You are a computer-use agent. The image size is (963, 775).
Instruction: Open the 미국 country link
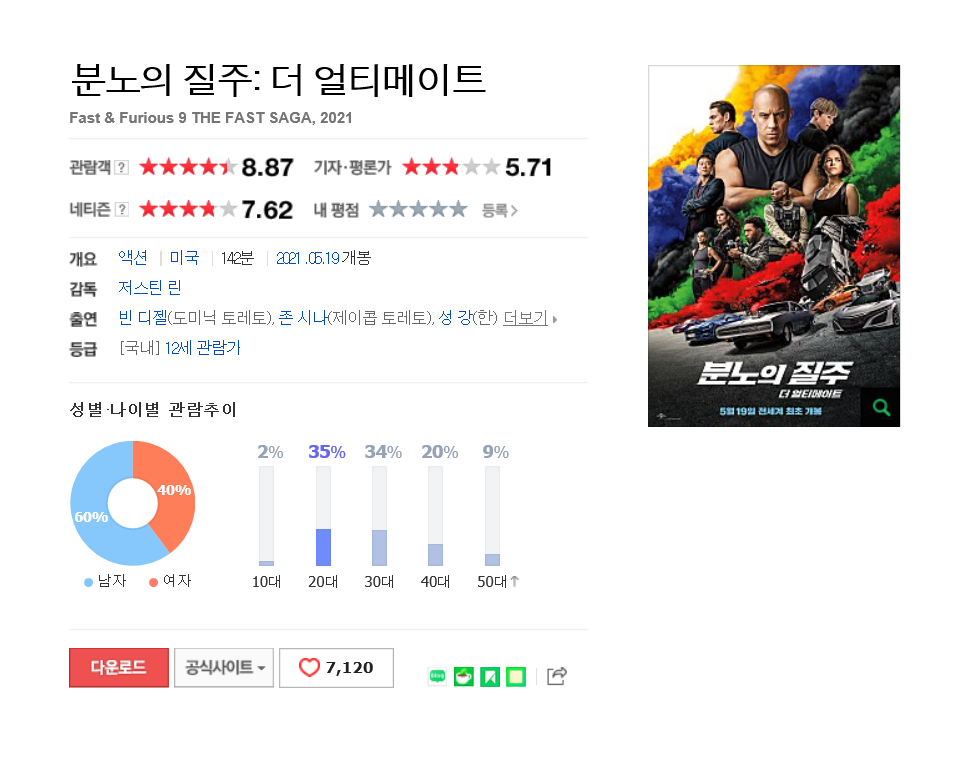pos(184,258)
